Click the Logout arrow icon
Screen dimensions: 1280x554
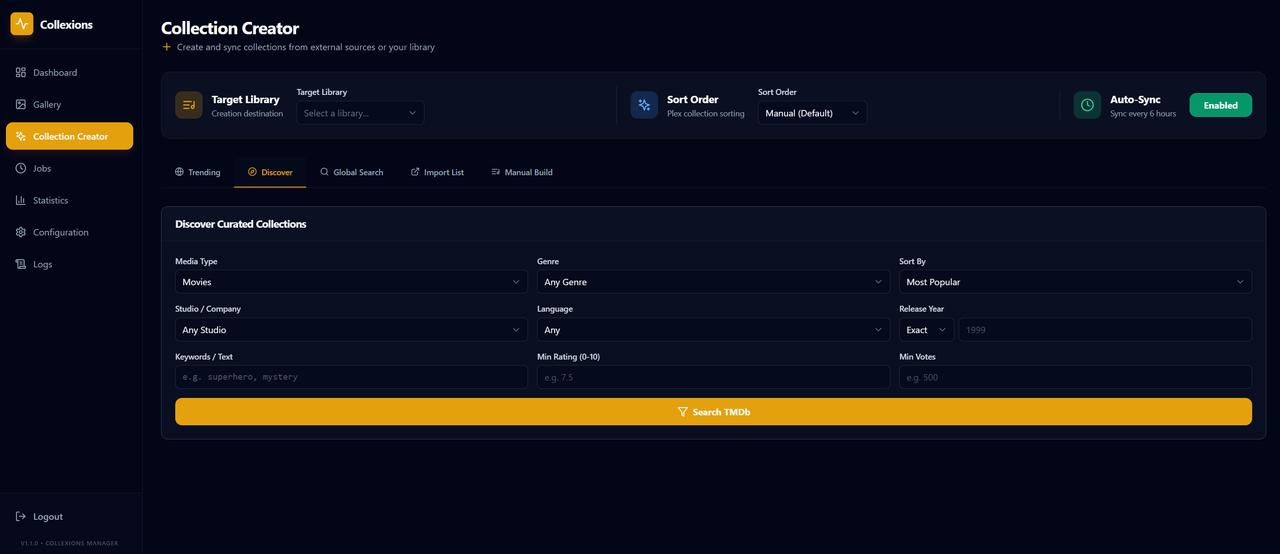pos(21,517)
